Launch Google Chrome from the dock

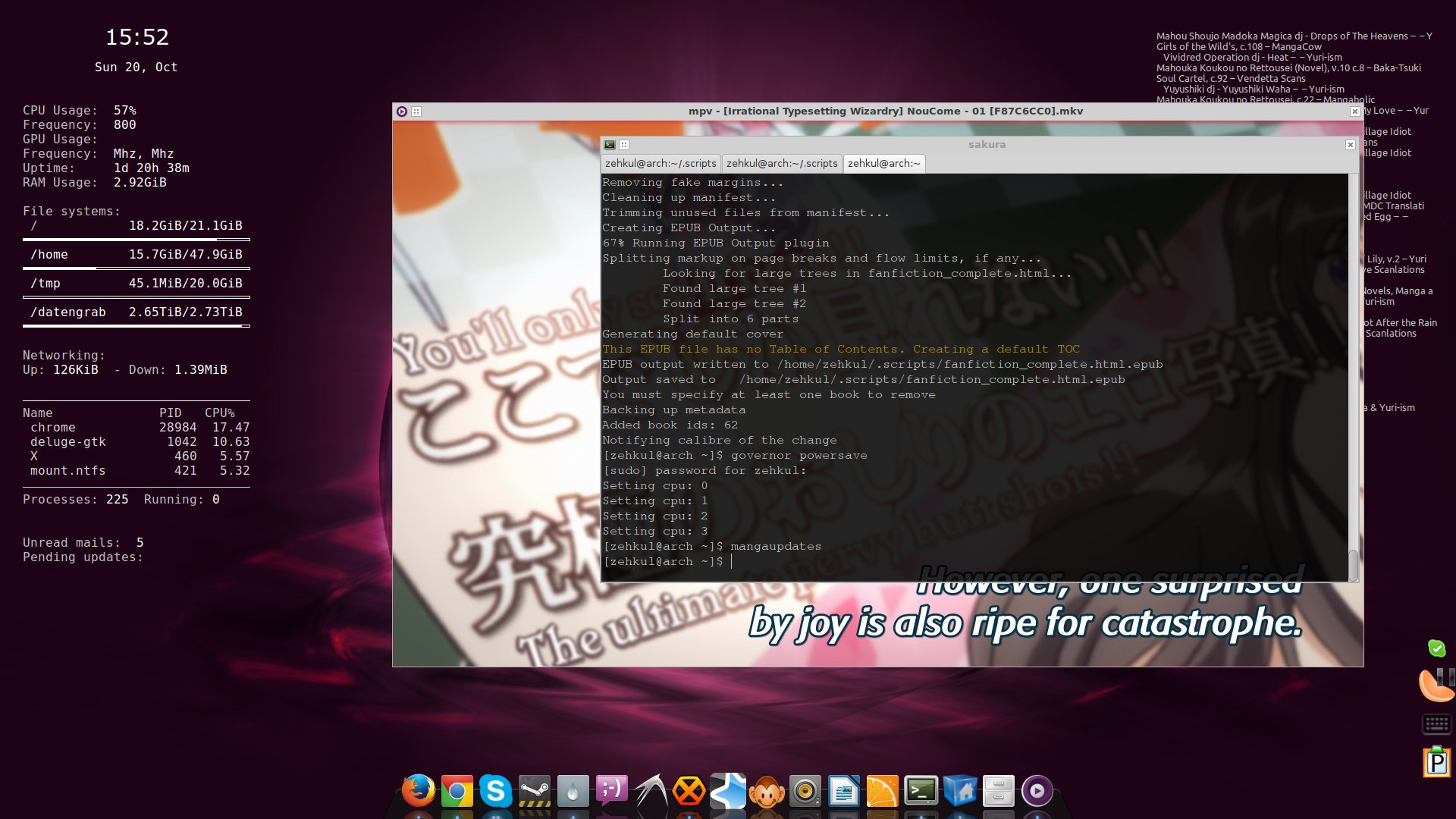click(x=457, y=792)
